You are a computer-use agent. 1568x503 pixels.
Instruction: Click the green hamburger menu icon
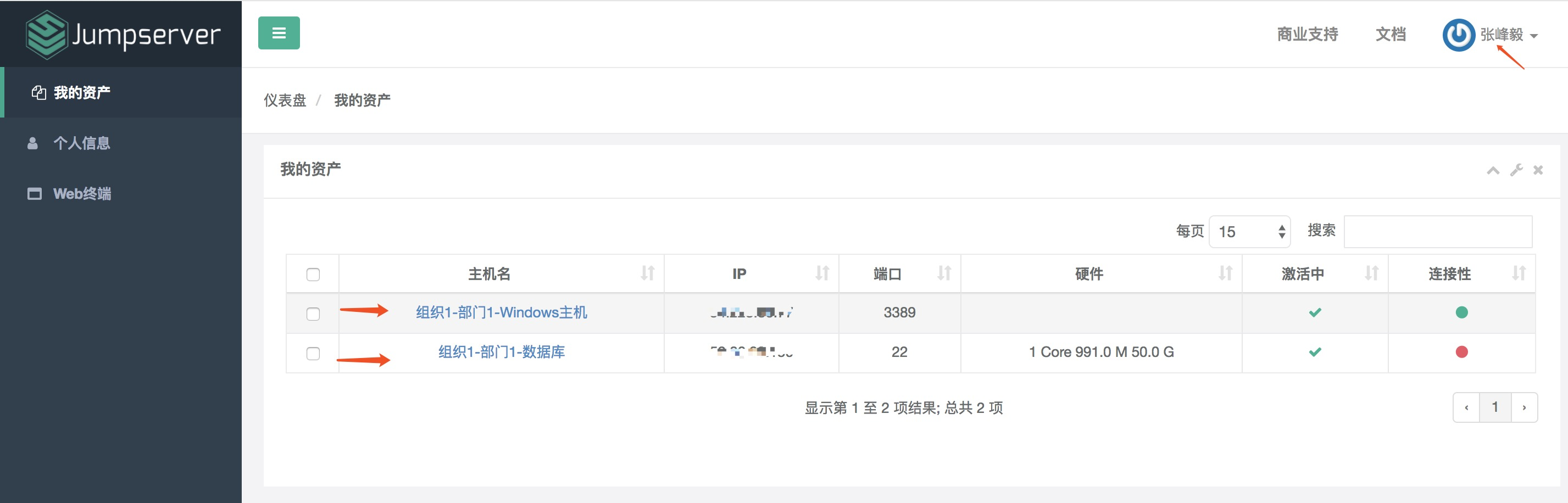[278, 33]
